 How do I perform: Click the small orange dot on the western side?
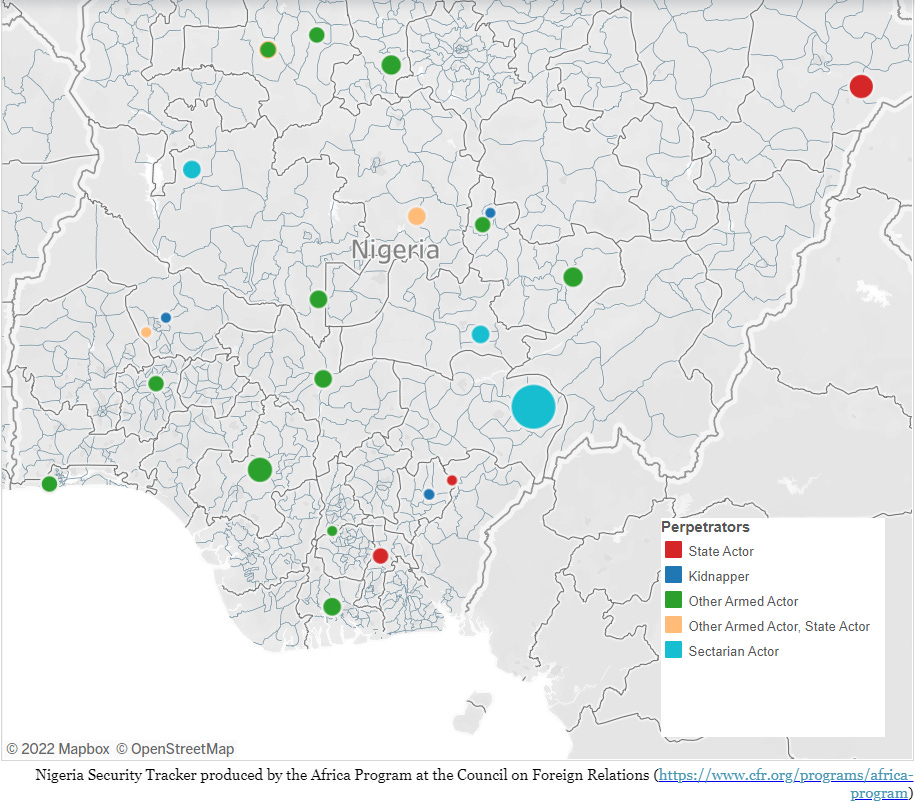[145, 332]
